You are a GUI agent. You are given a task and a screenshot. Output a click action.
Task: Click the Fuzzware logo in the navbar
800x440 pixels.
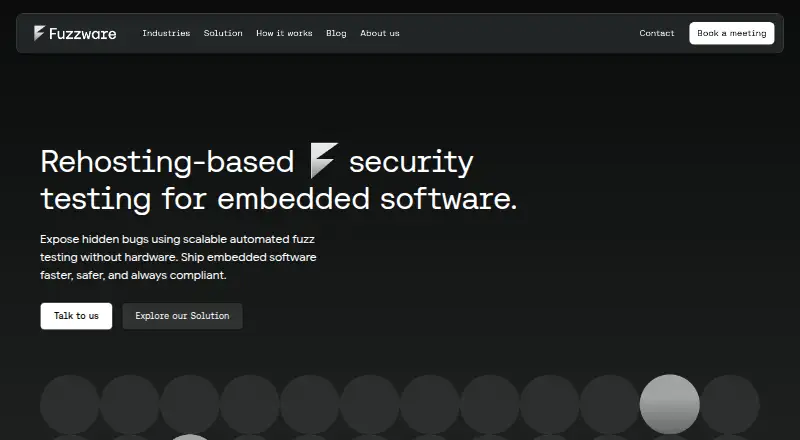click(75, 33)
